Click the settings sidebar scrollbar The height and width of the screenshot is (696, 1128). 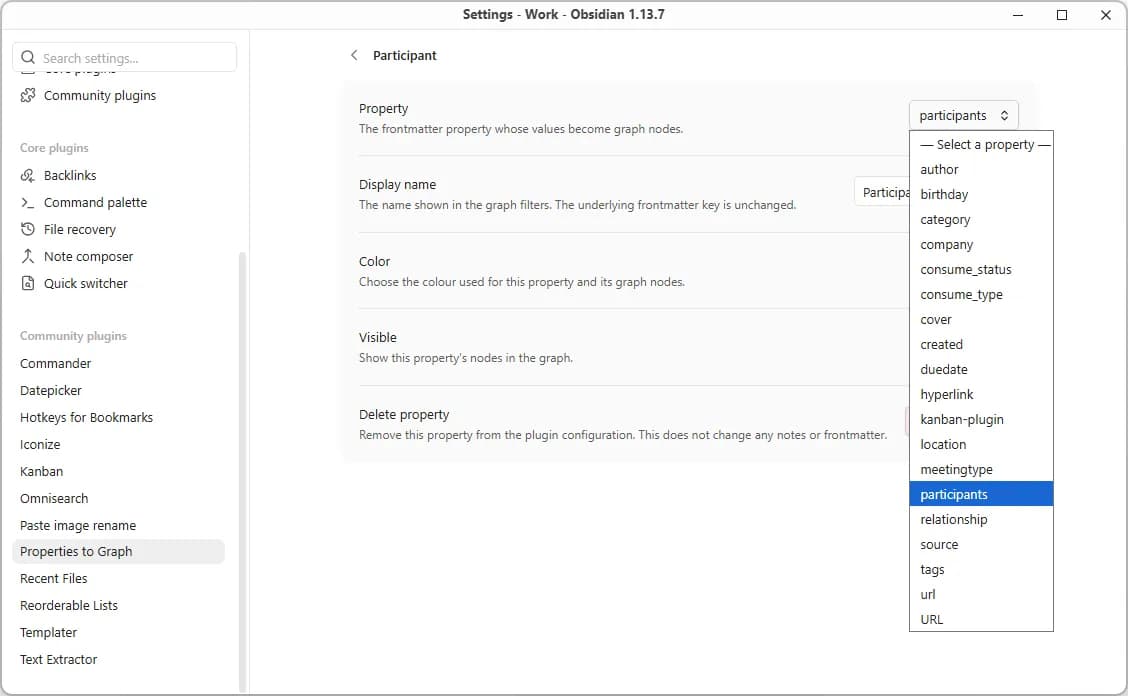point(242,471)
